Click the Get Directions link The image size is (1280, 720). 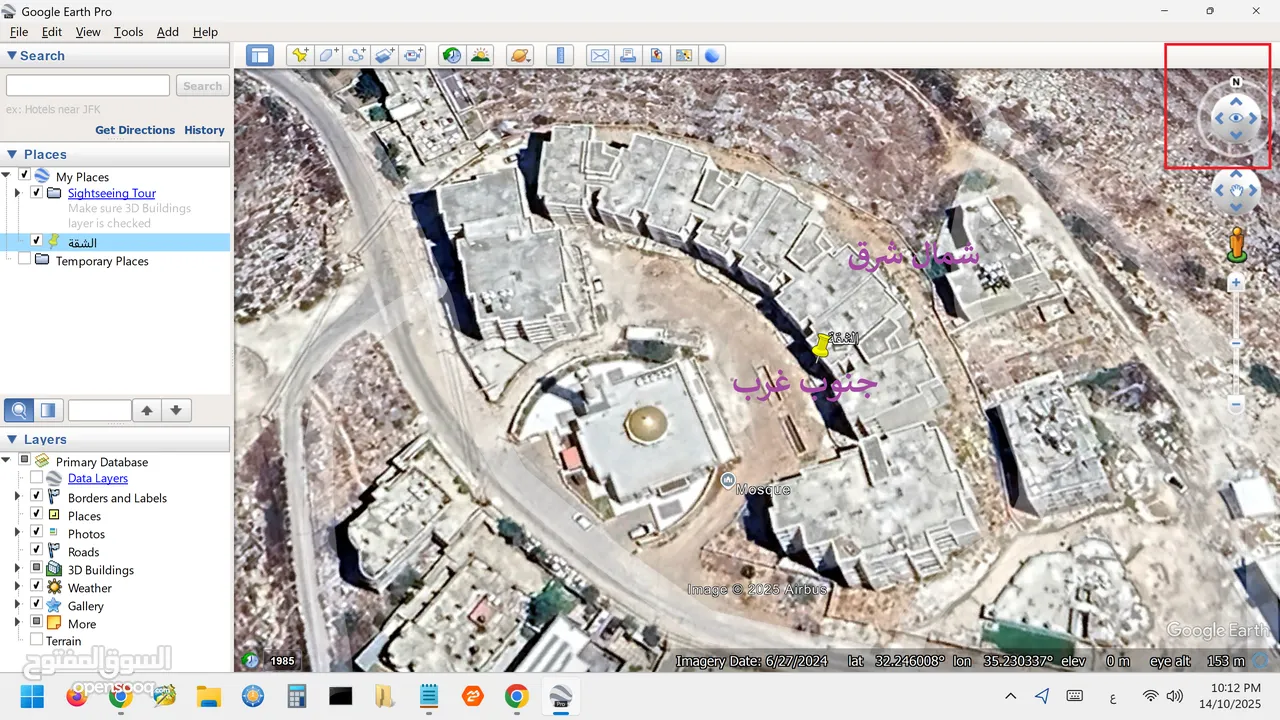pos(135,130)
